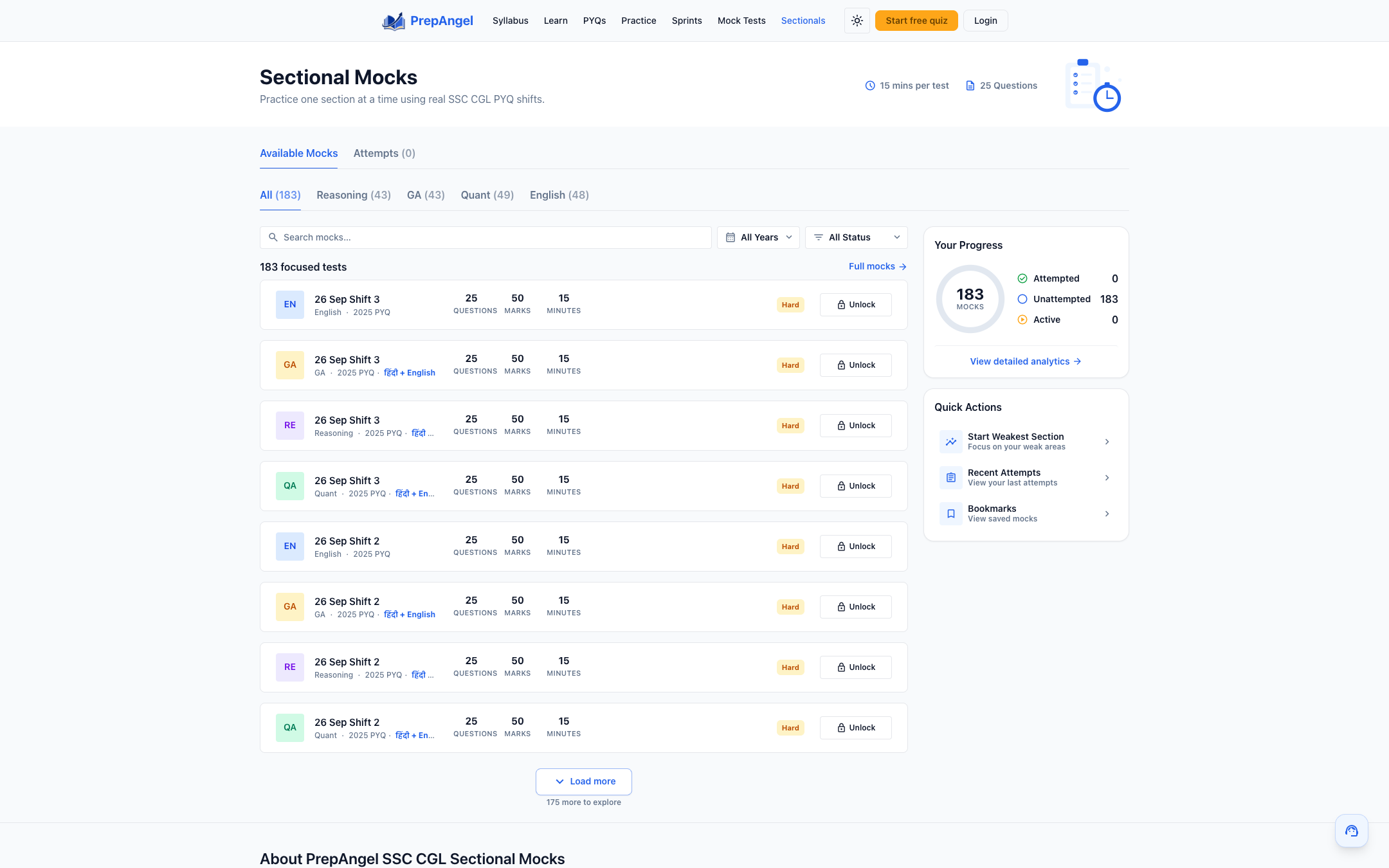Click the Start Weakest Section chart icon

pyautogui.click(x=950, y=442)
